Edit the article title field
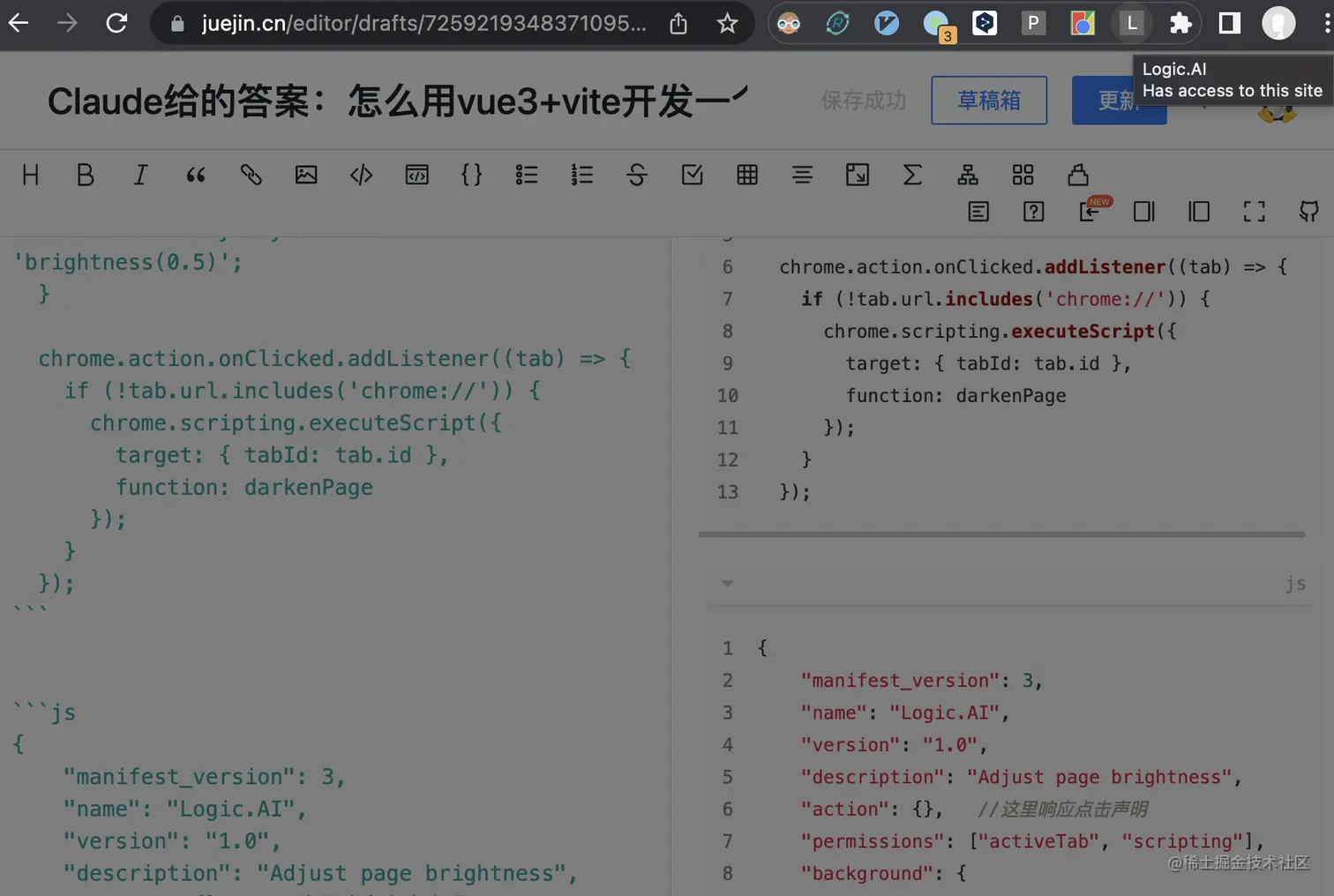This screenshot has width=1334, height=896. point(397,101)
